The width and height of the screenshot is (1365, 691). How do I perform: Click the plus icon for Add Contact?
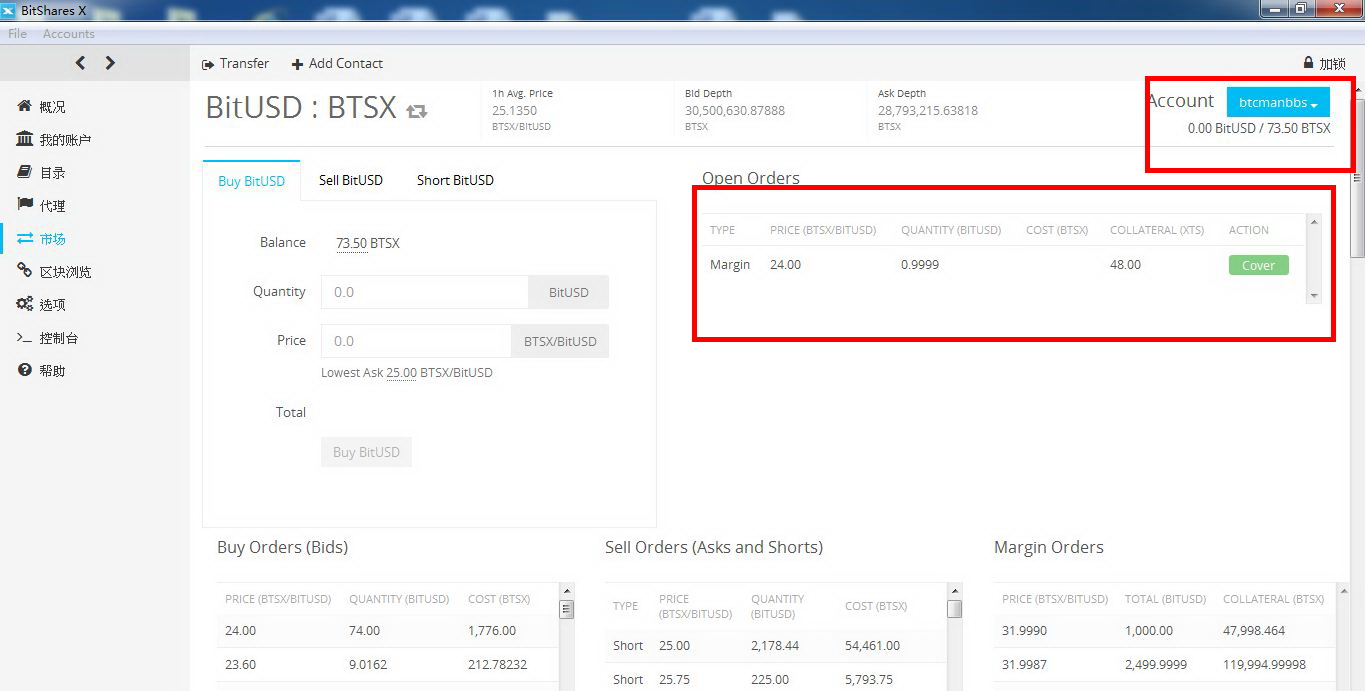pos(297,64)
